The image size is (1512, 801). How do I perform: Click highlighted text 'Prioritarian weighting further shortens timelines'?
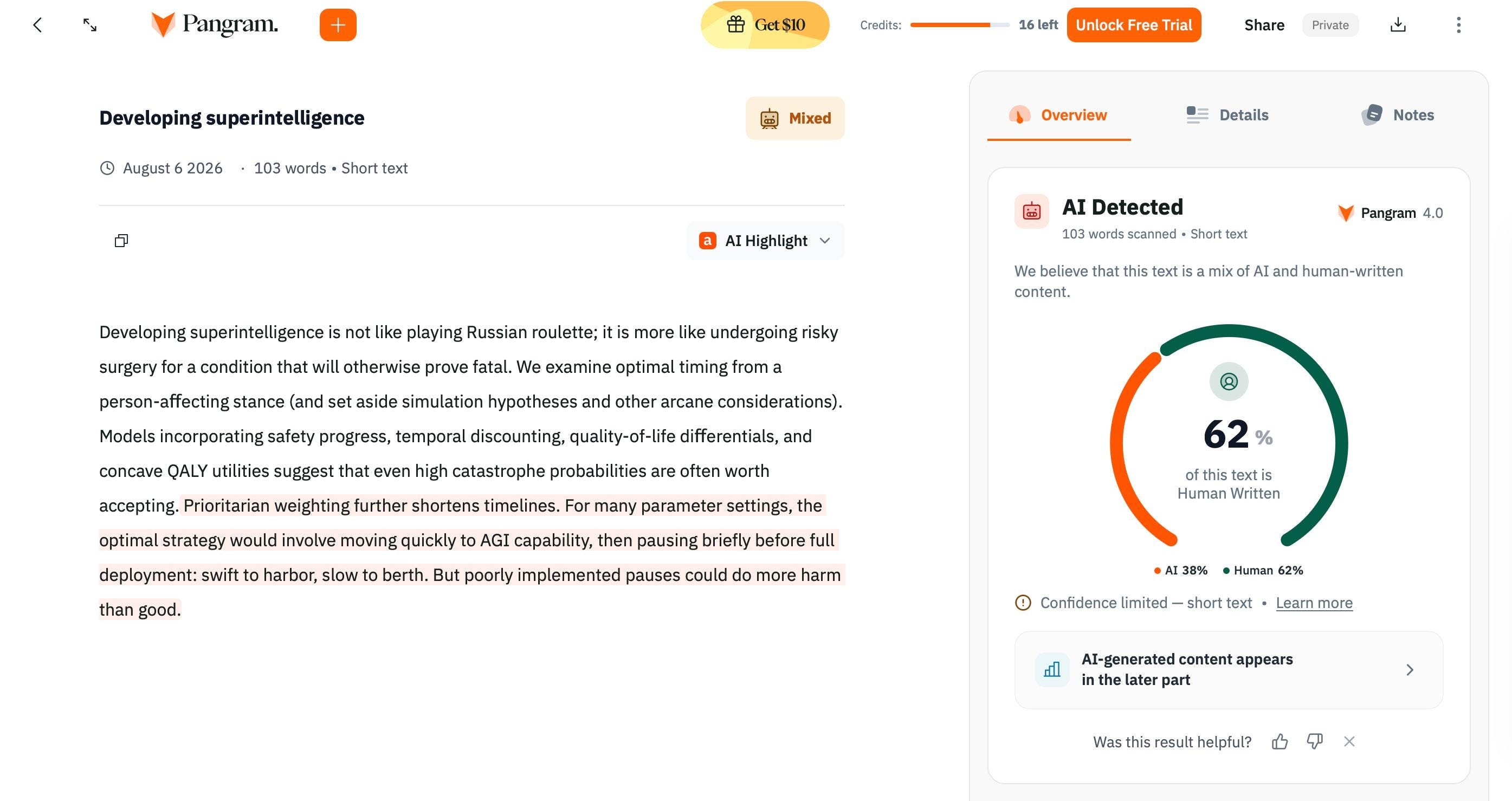(x=370, y=505)
